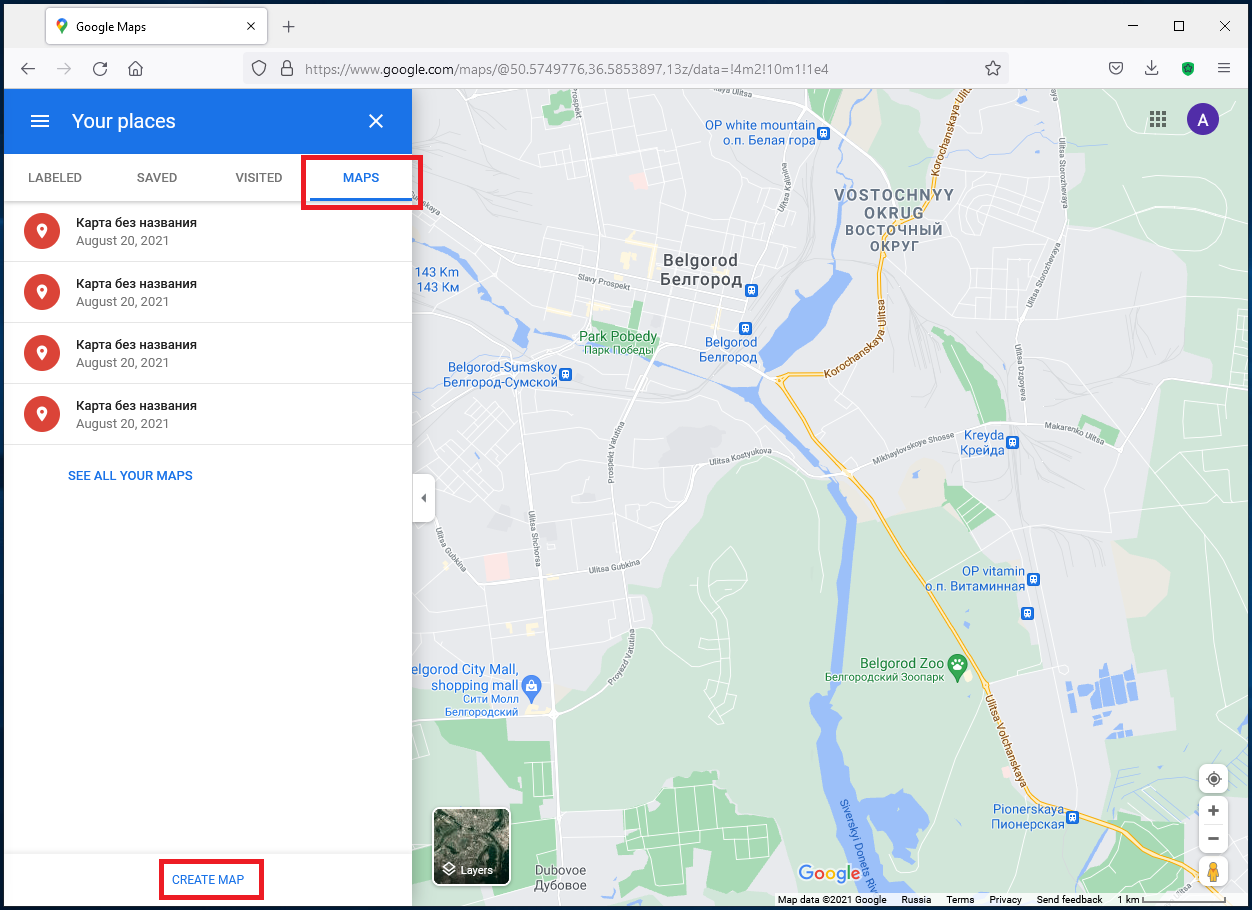Image resolution: width=1252 pixels, height=910 pixels.
Task: Click the Belgorod Zoo marker
Action: tap(958, 668)
